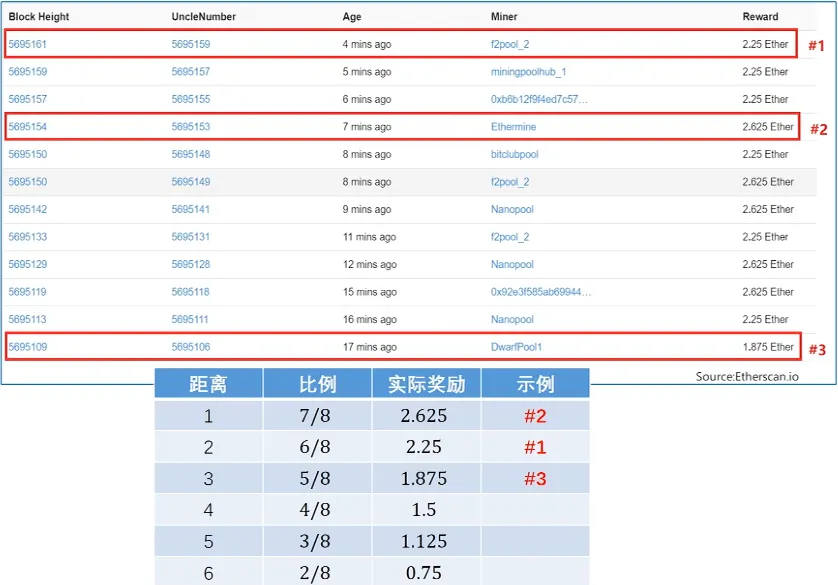Select the '7 mins ago' age cell
Viewport: 838px width, 585px height.
[x=367, y=127]
